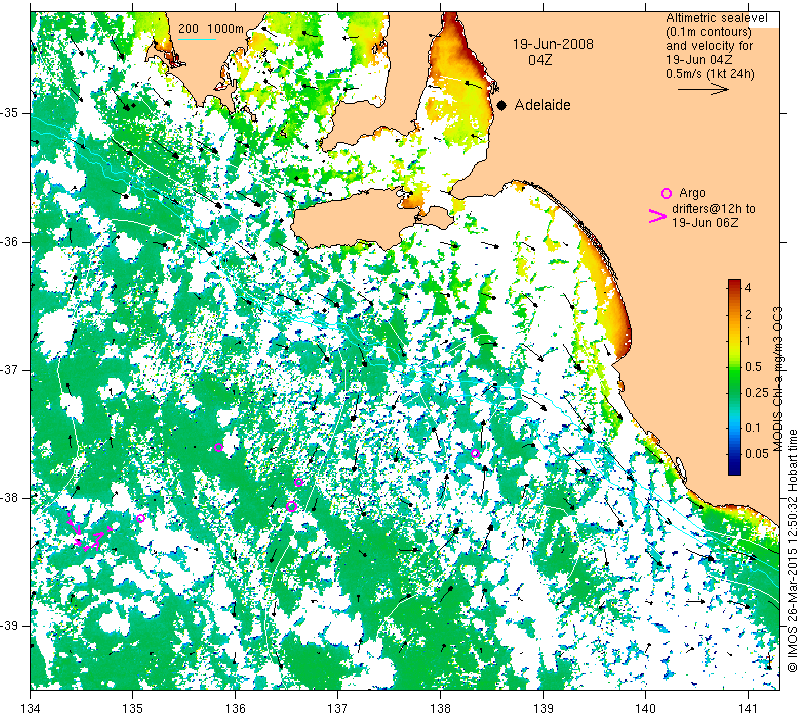This screenshot has width=800, height=720.
Task: Click the black Adelaide city marker dot
Action: point(502,105)
